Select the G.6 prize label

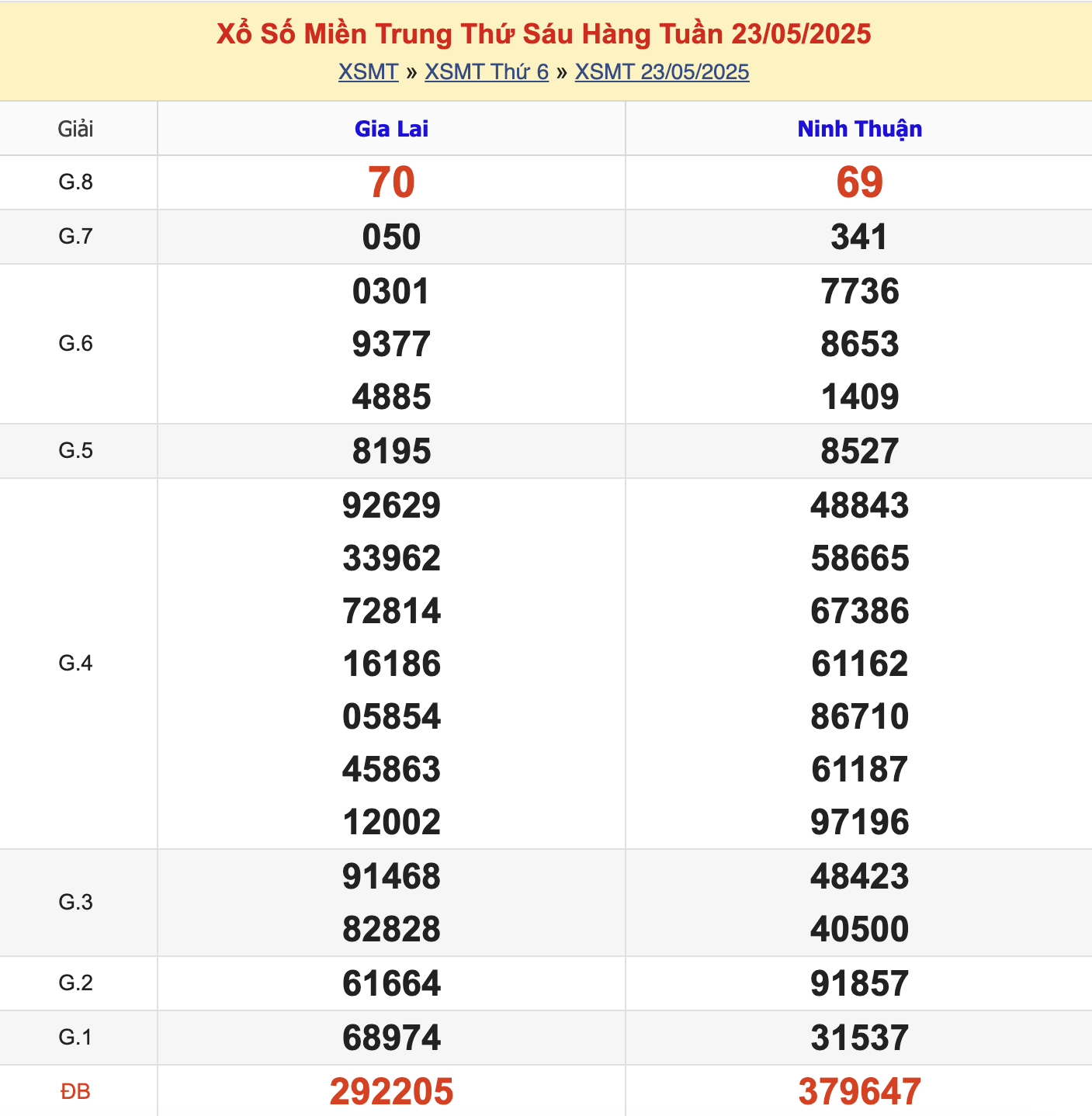76,344
